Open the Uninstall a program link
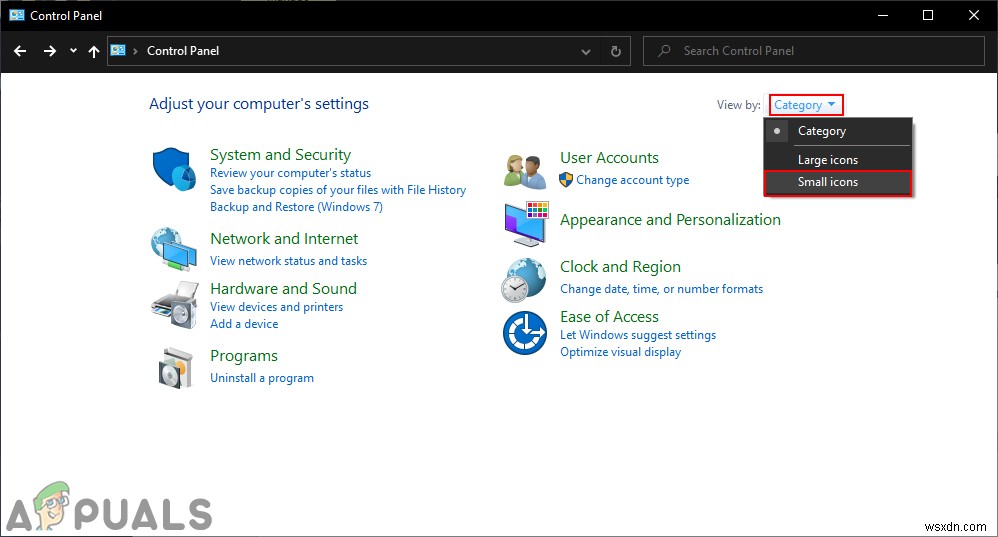This screenshot has height=537, width=998. click(x=262, y=378)
